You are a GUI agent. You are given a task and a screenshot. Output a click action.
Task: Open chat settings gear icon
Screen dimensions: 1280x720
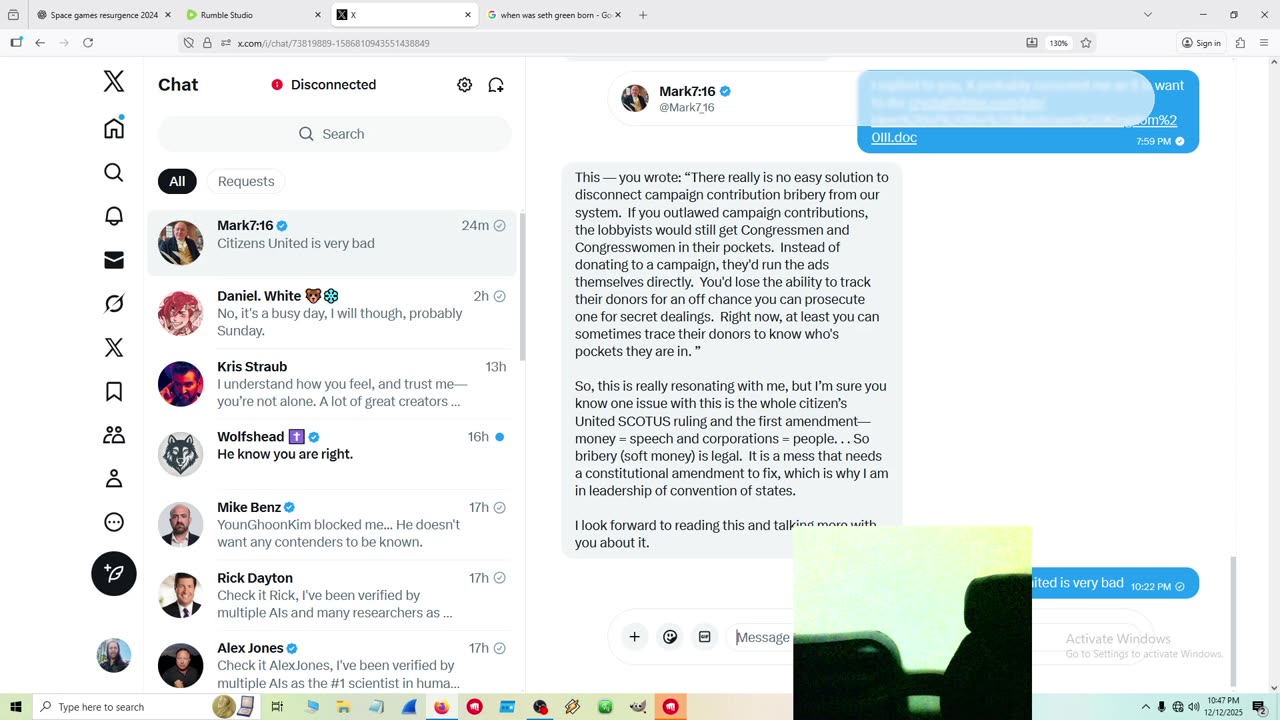click(x=464, y=85)
